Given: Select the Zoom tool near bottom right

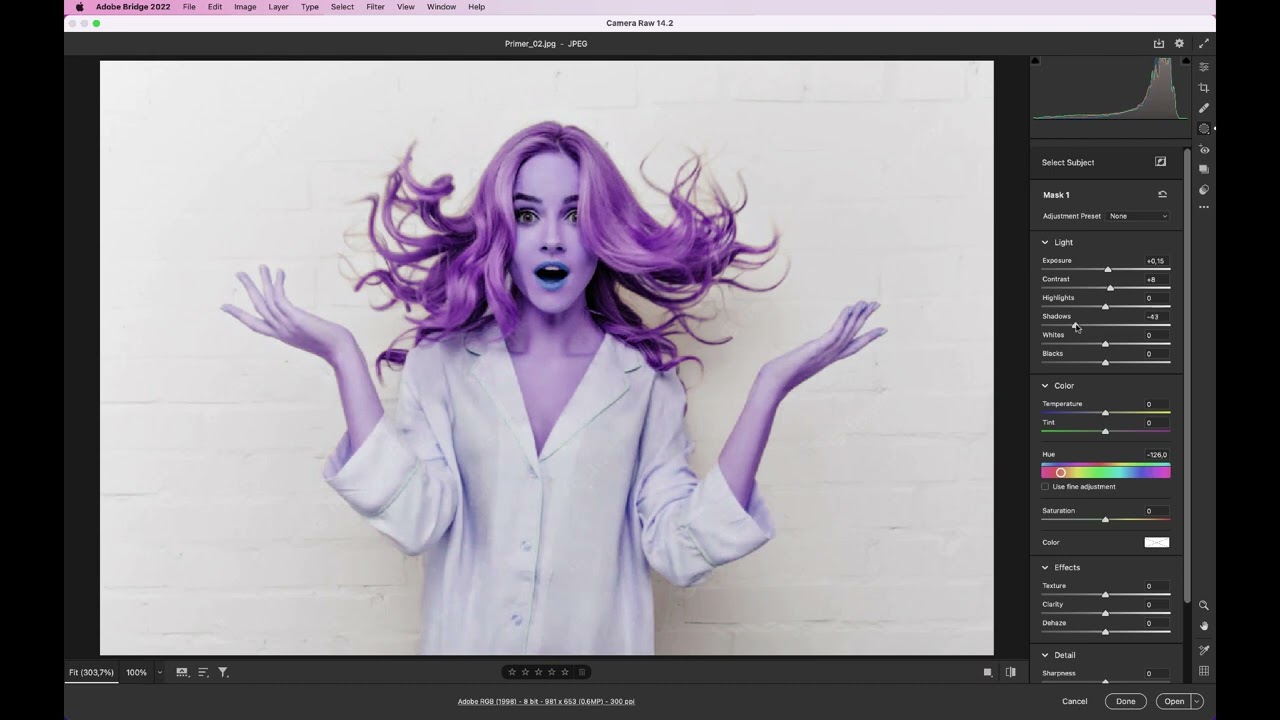Looking at the screenshot, I should coord(1204,605).
